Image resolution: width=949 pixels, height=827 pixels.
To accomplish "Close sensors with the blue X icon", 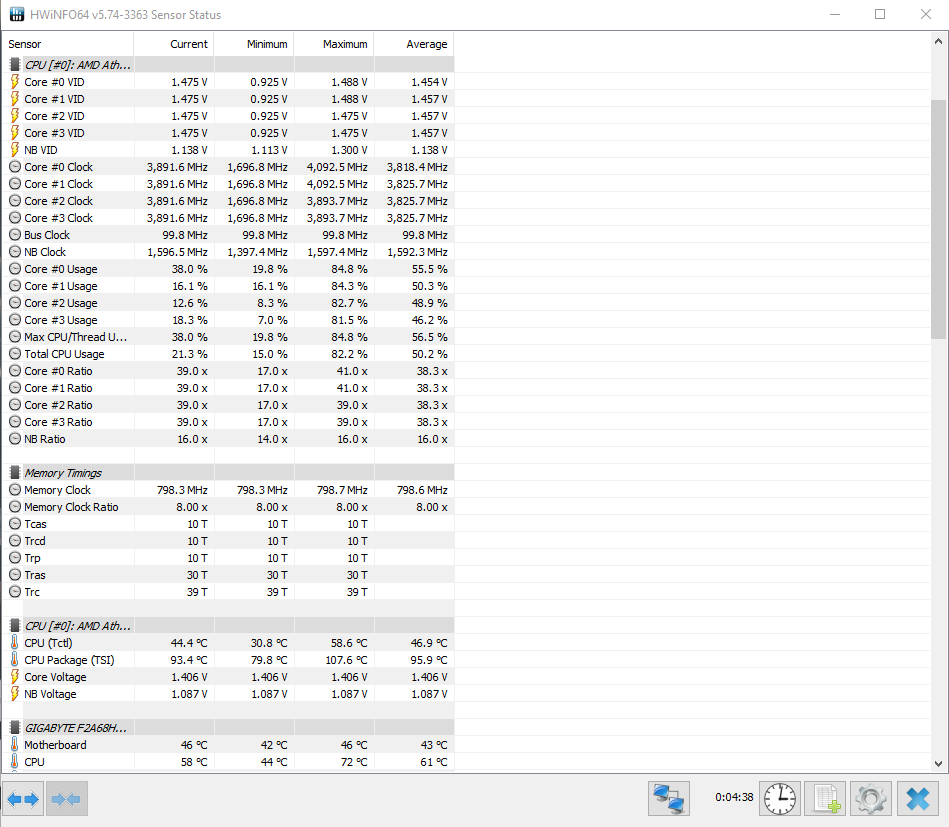I will click(x=918, y=799).
